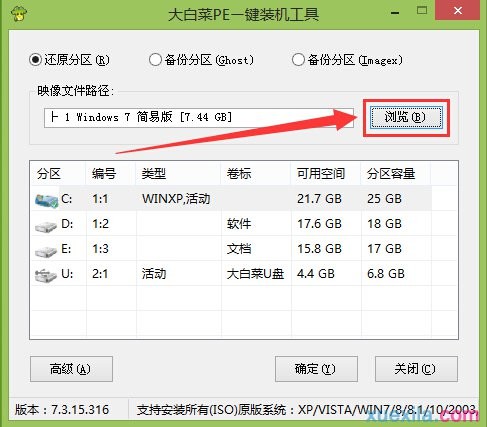Click the '支持安装所有(ISO)原版系统' status text
487x427 pixels.
click(x=211, y=410)
